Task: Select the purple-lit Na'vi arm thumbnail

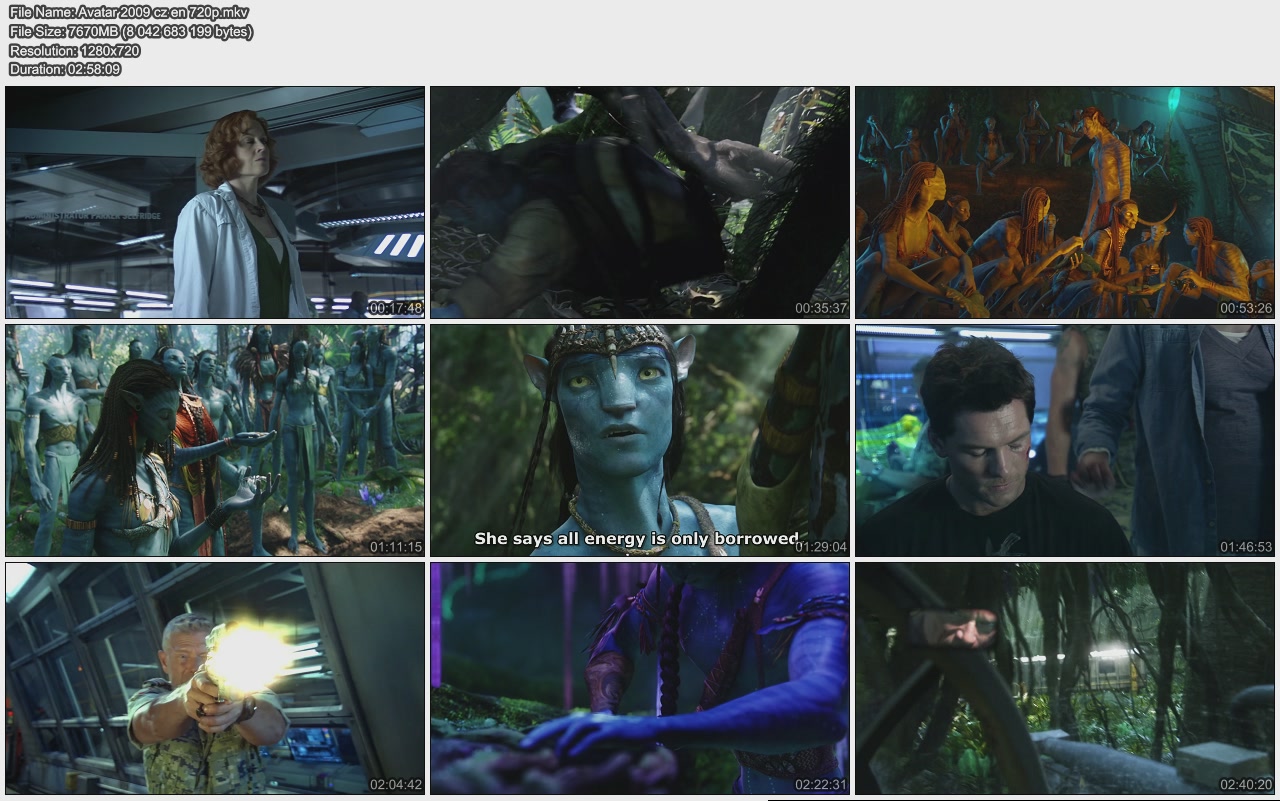Action: (640, 678)
